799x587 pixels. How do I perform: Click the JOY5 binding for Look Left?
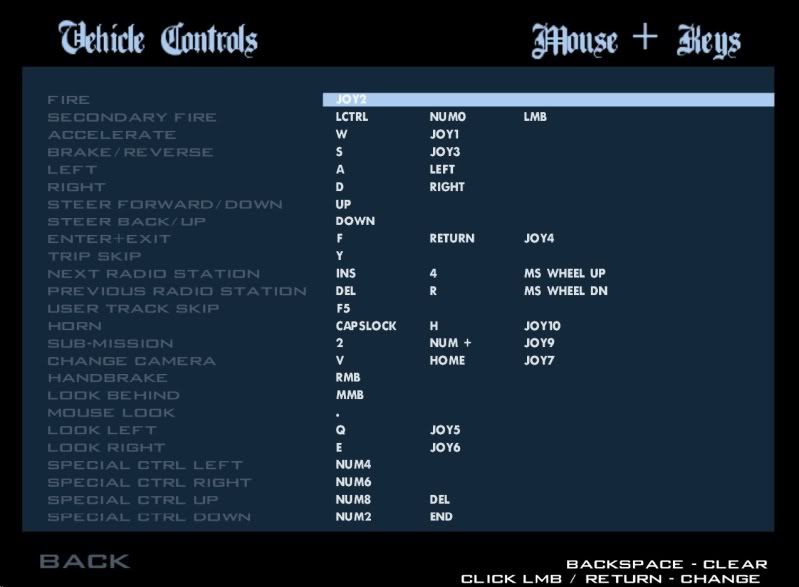[x=445, y=430]
